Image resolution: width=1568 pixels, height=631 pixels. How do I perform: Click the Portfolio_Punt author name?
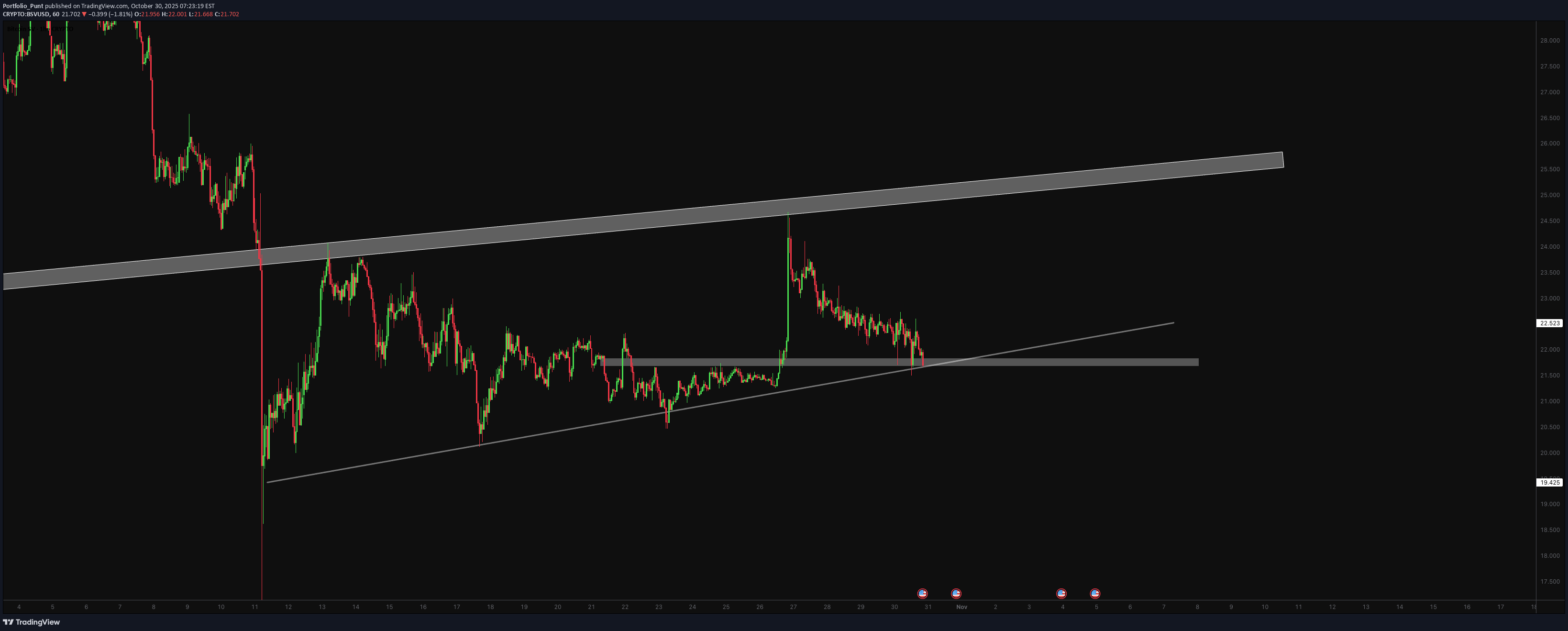tap(22, 6)
